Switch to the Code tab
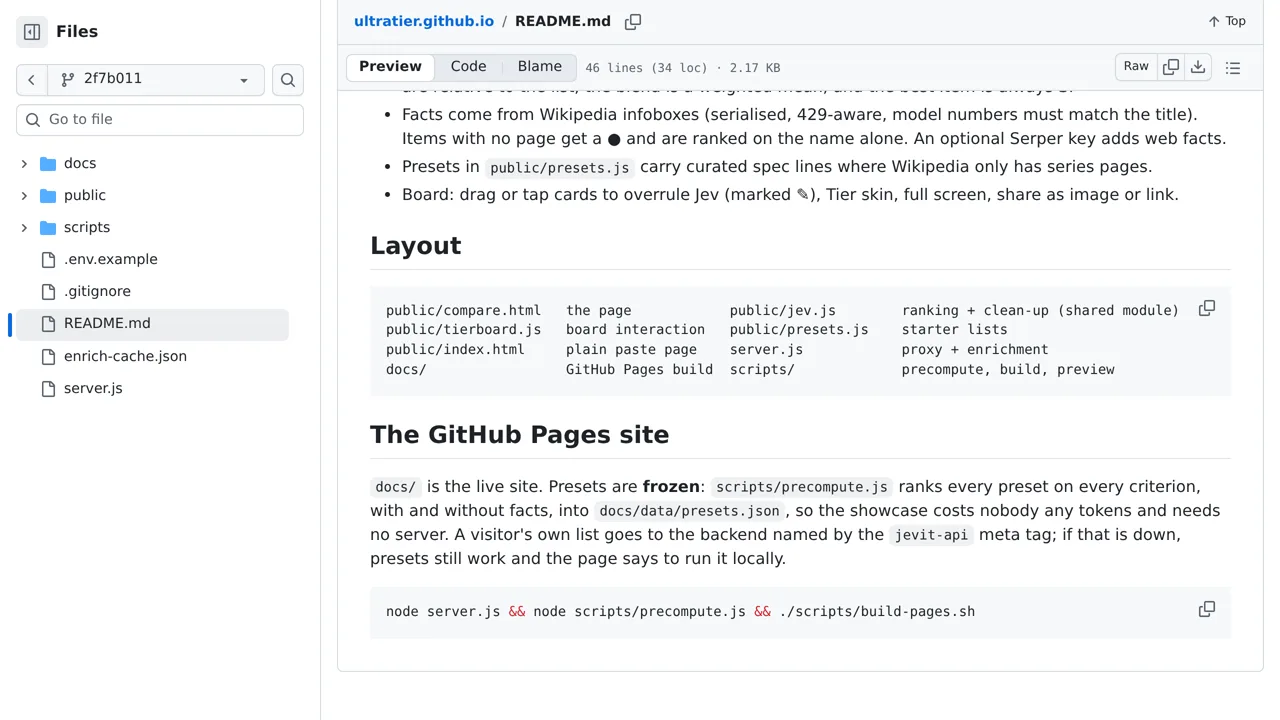Viewport: 1280px width, 720px height. tap(468, 67)
